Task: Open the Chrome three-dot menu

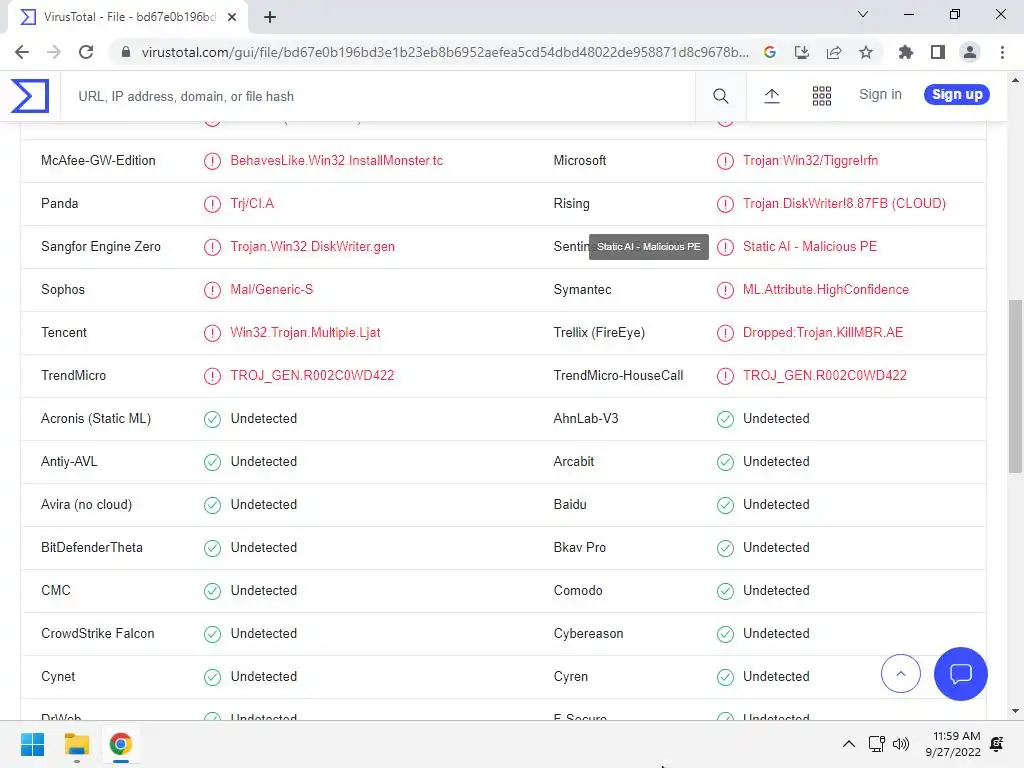Action: tap(1002, 52)
